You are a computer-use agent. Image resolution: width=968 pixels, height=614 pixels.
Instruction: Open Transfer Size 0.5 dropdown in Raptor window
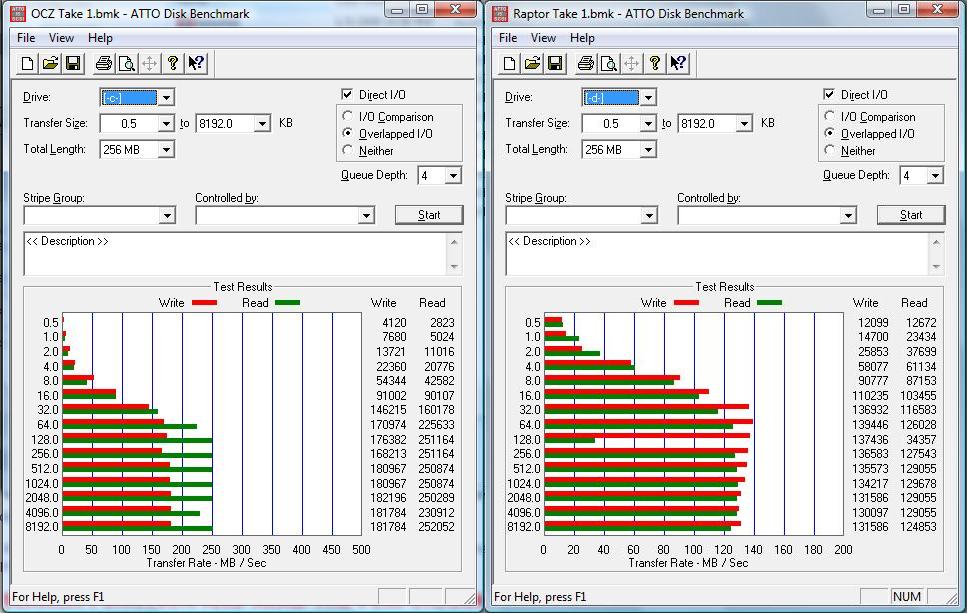click(x=648, y=123)
